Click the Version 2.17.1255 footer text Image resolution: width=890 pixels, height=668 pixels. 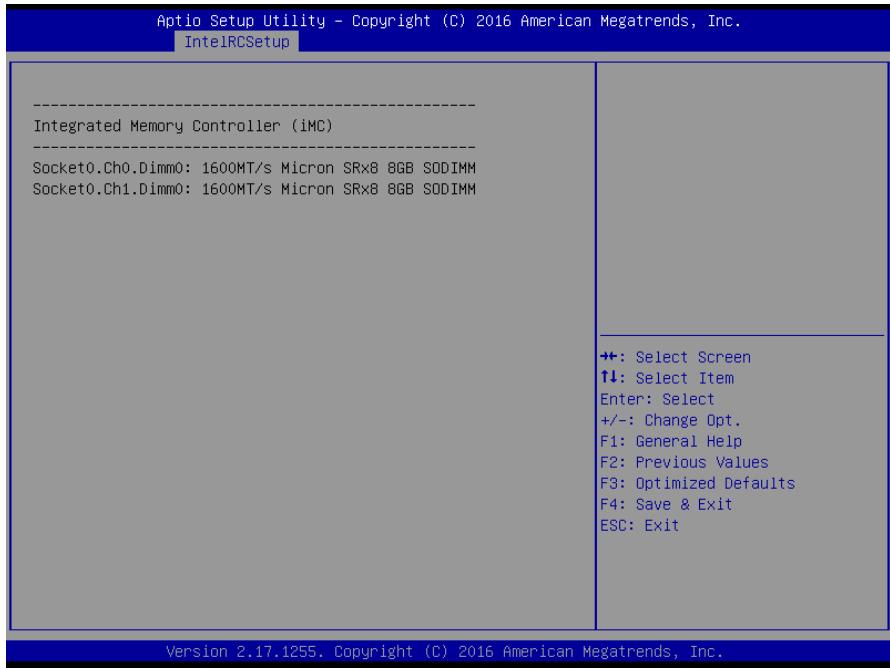pyautogui.click(x=445, y=652)
